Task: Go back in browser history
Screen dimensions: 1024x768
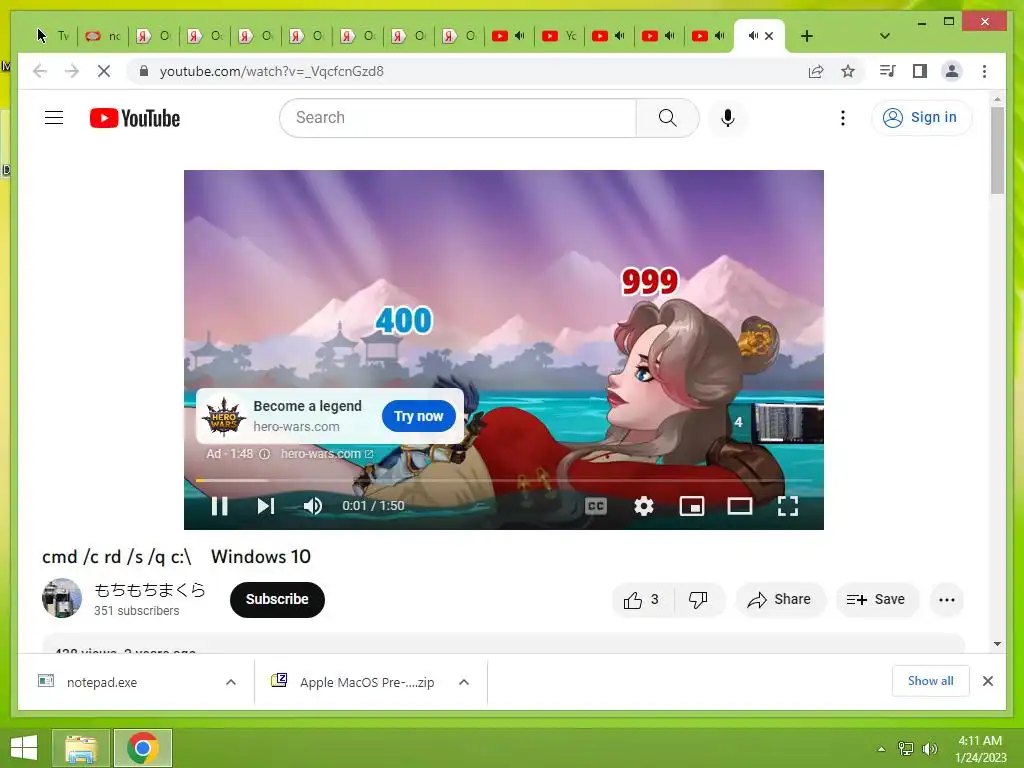Action: [40, 71]
